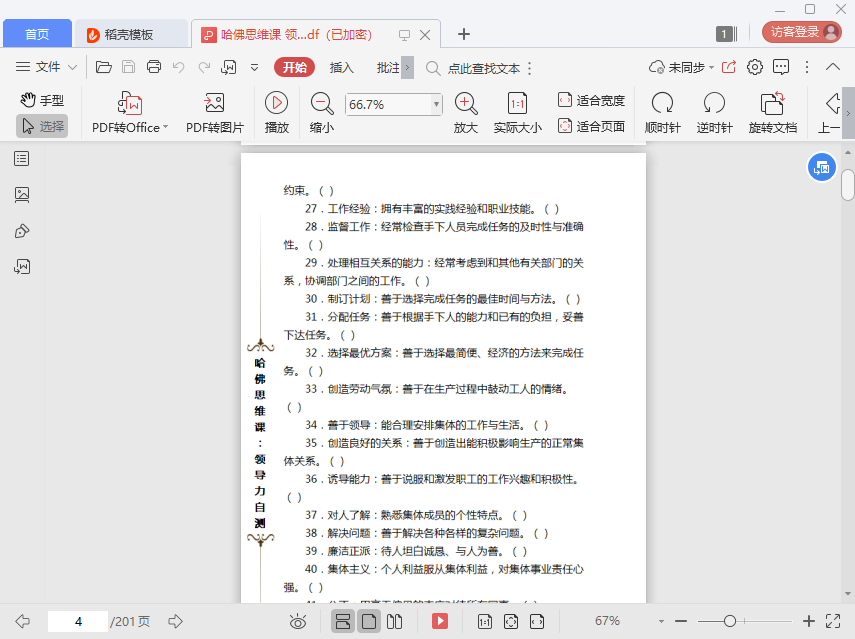Close the 哈佛思维课 PDF tab
The height and width of the screenshot is (639, 855).
coord(425,35)
